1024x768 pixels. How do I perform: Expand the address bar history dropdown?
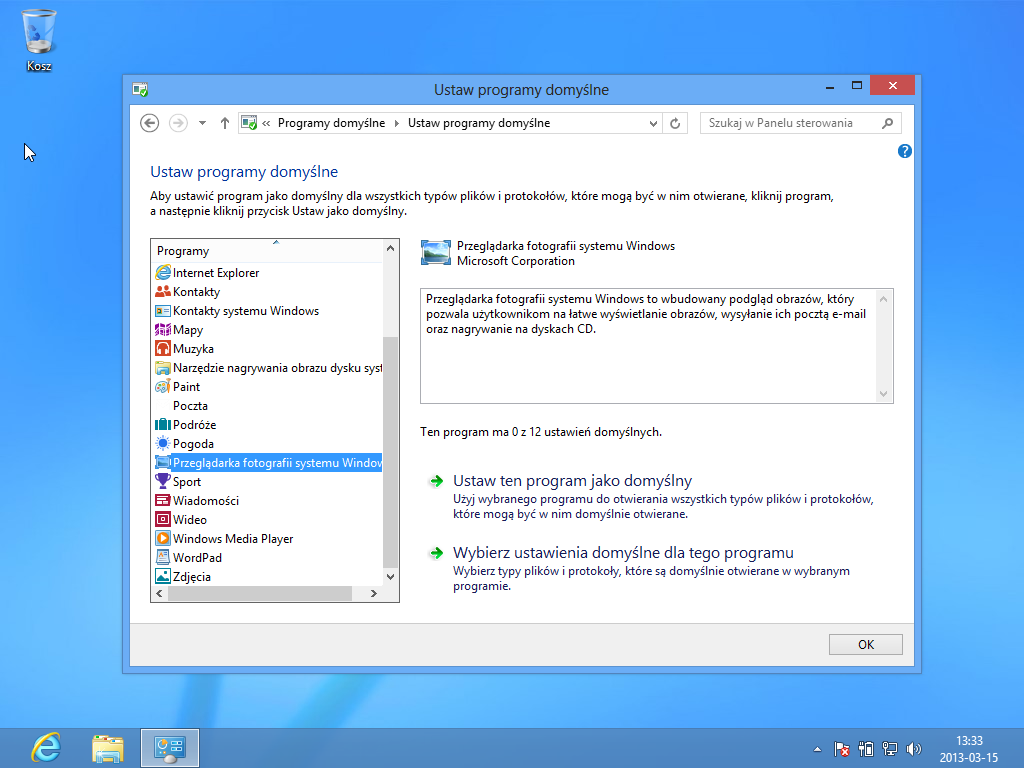click(x=653, y=123)
